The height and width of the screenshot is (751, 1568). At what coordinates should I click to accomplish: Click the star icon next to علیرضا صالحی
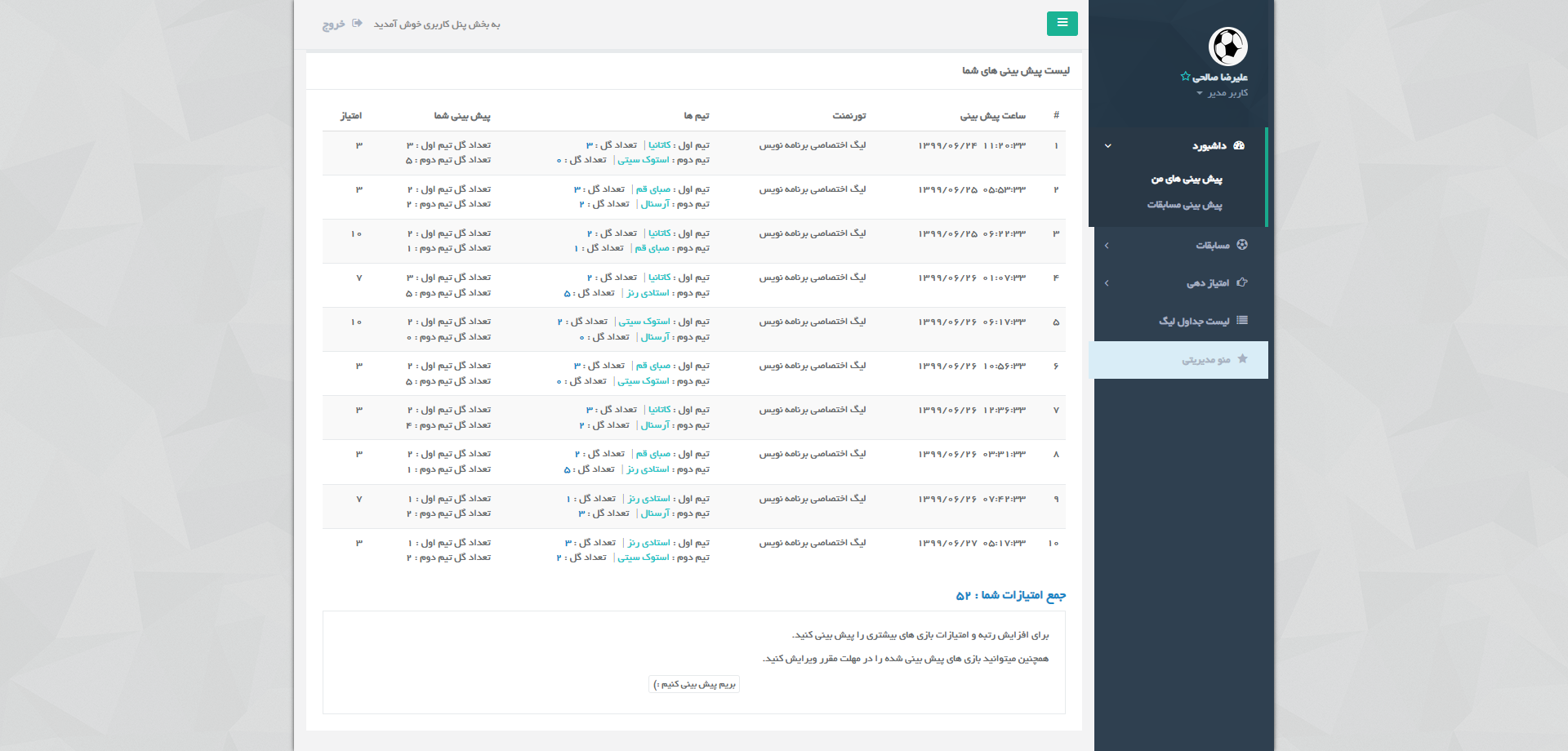[x=1185, y=77]
